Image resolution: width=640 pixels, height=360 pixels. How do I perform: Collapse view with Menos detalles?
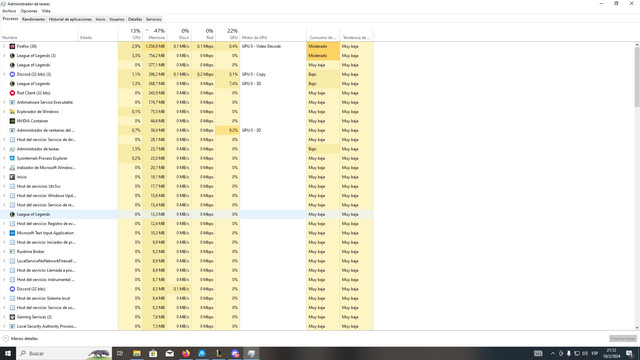click(20, 338)
